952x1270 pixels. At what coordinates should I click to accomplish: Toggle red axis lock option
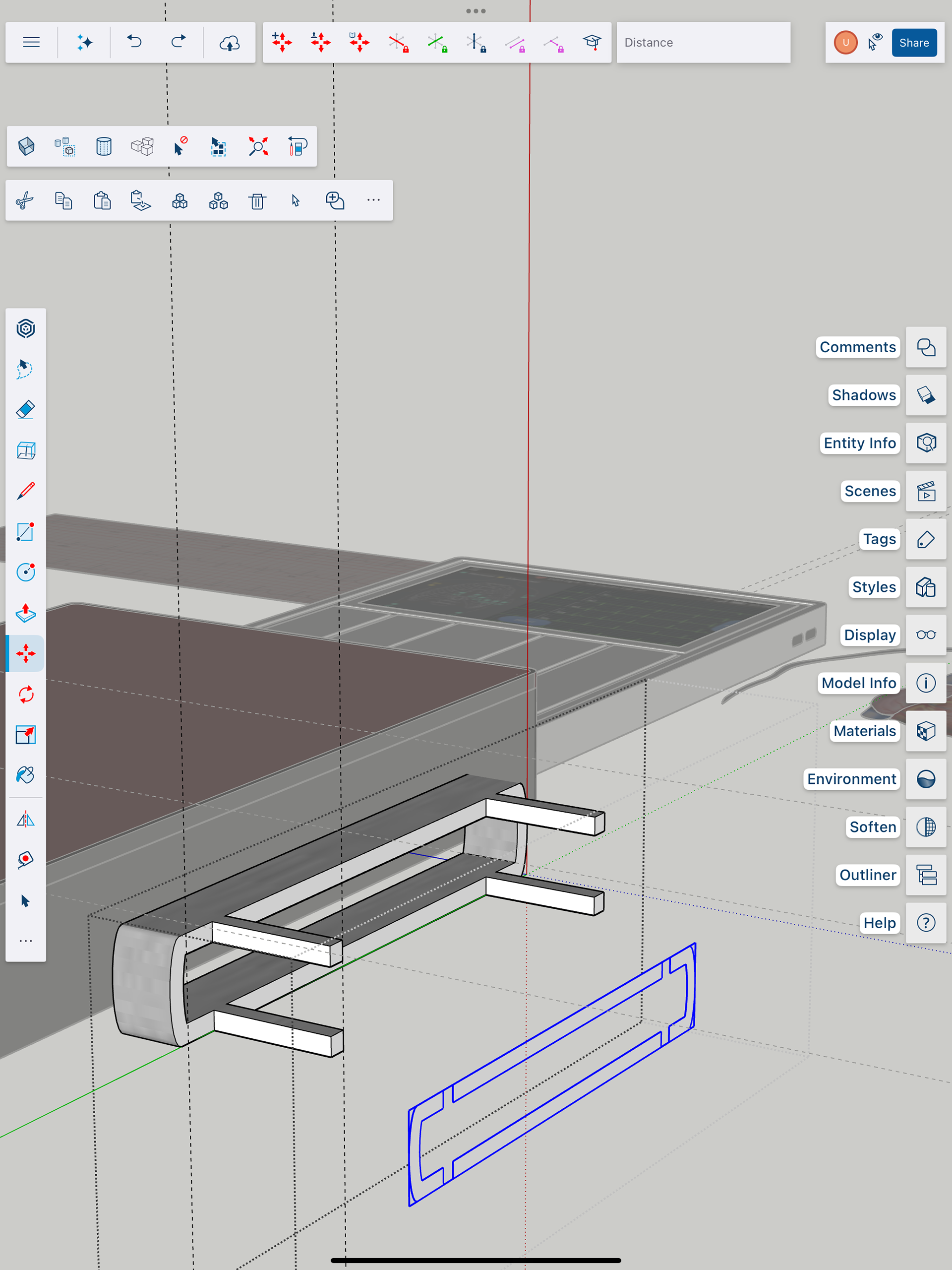398,43
